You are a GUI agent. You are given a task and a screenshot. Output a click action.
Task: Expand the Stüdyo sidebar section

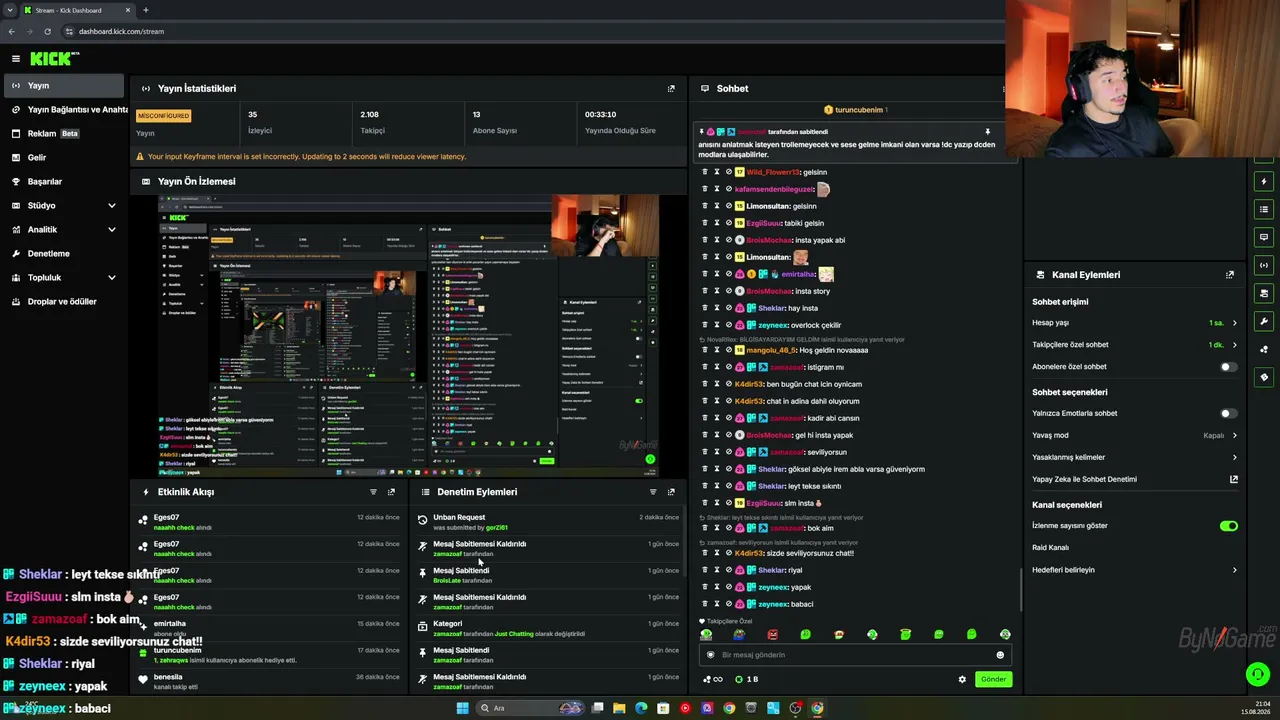point(64,206)
